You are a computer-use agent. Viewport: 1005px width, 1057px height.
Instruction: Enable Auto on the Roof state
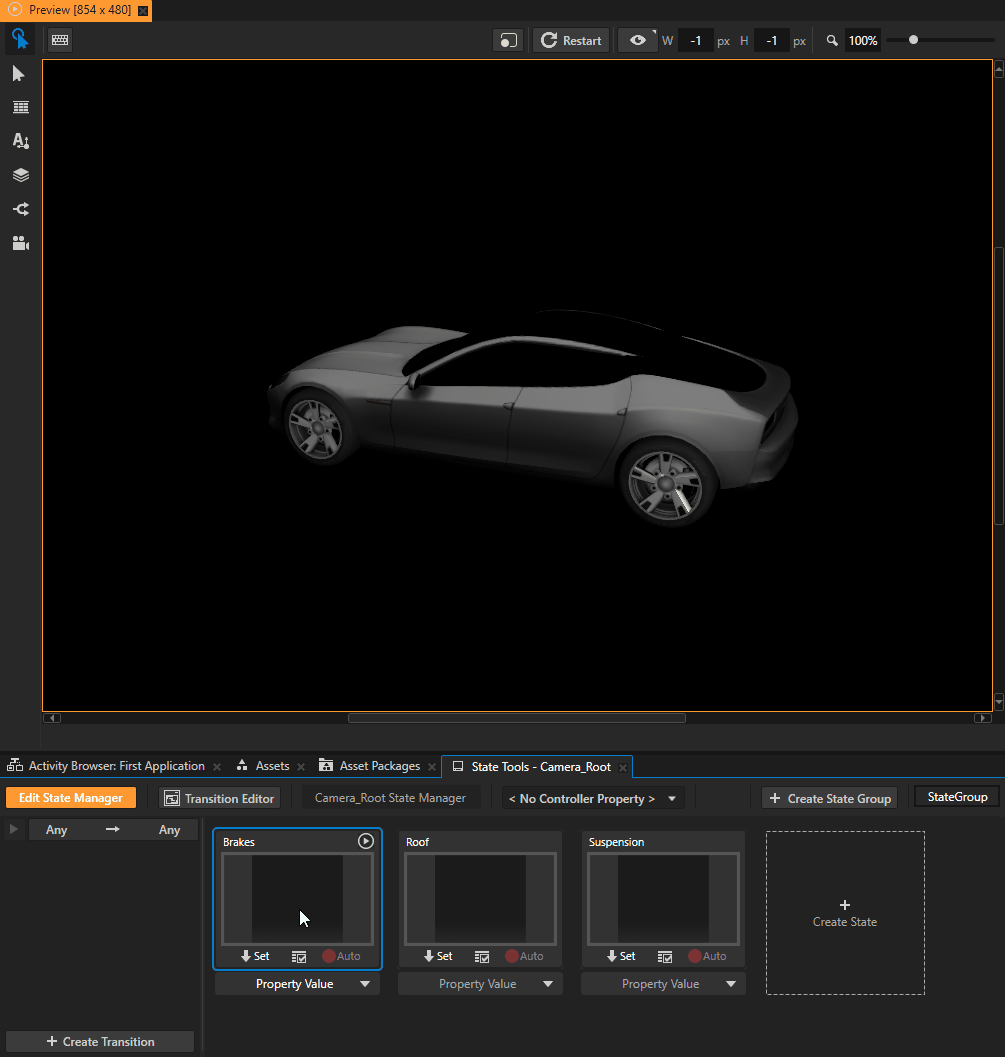(524, 956)
